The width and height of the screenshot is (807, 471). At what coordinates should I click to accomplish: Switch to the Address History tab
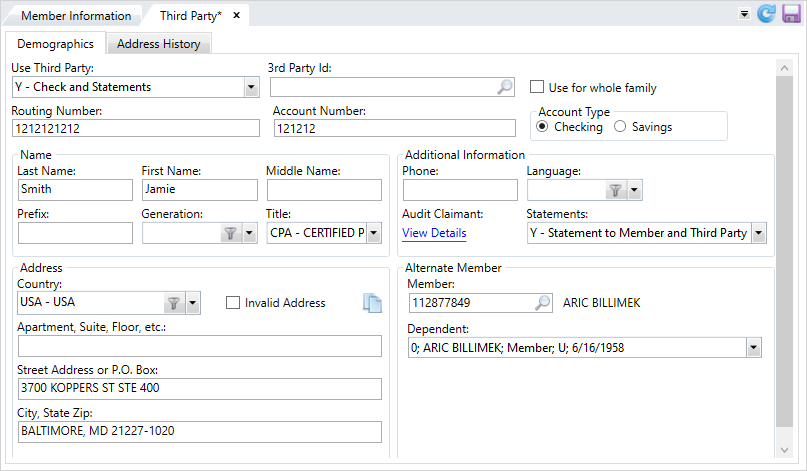coord(159,44)
